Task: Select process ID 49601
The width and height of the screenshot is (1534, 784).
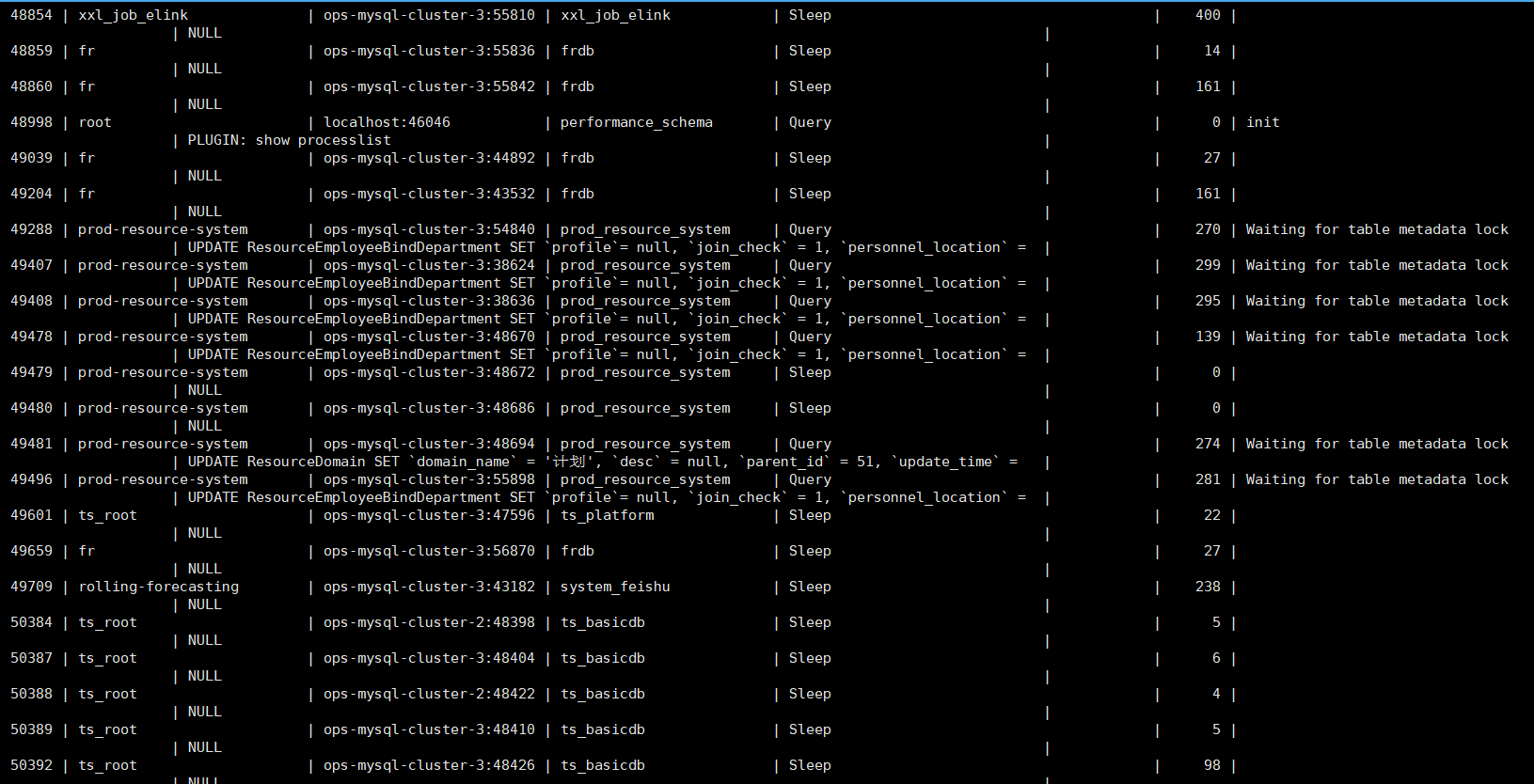Action: [32, 515]
